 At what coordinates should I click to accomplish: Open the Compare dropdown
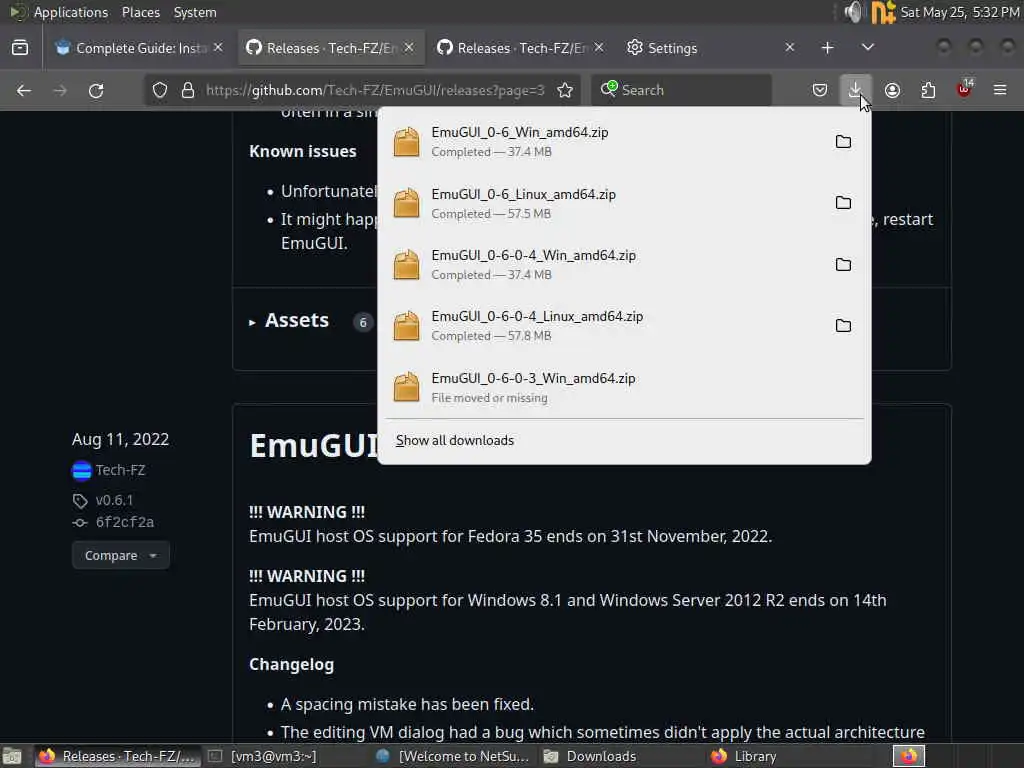coord(121,556)
